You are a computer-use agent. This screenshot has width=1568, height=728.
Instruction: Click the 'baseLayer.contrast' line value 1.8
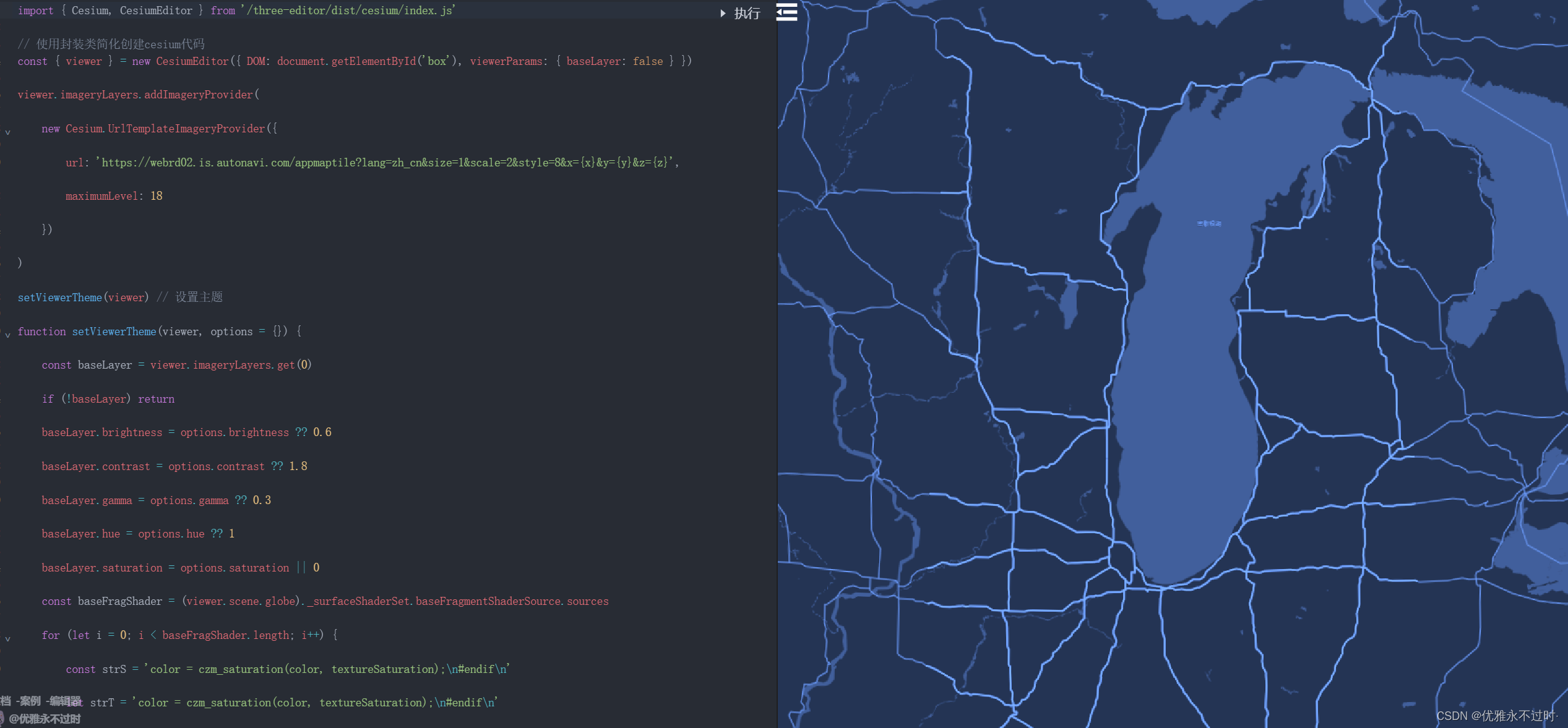pyautogui.click(x=298, y=466)
